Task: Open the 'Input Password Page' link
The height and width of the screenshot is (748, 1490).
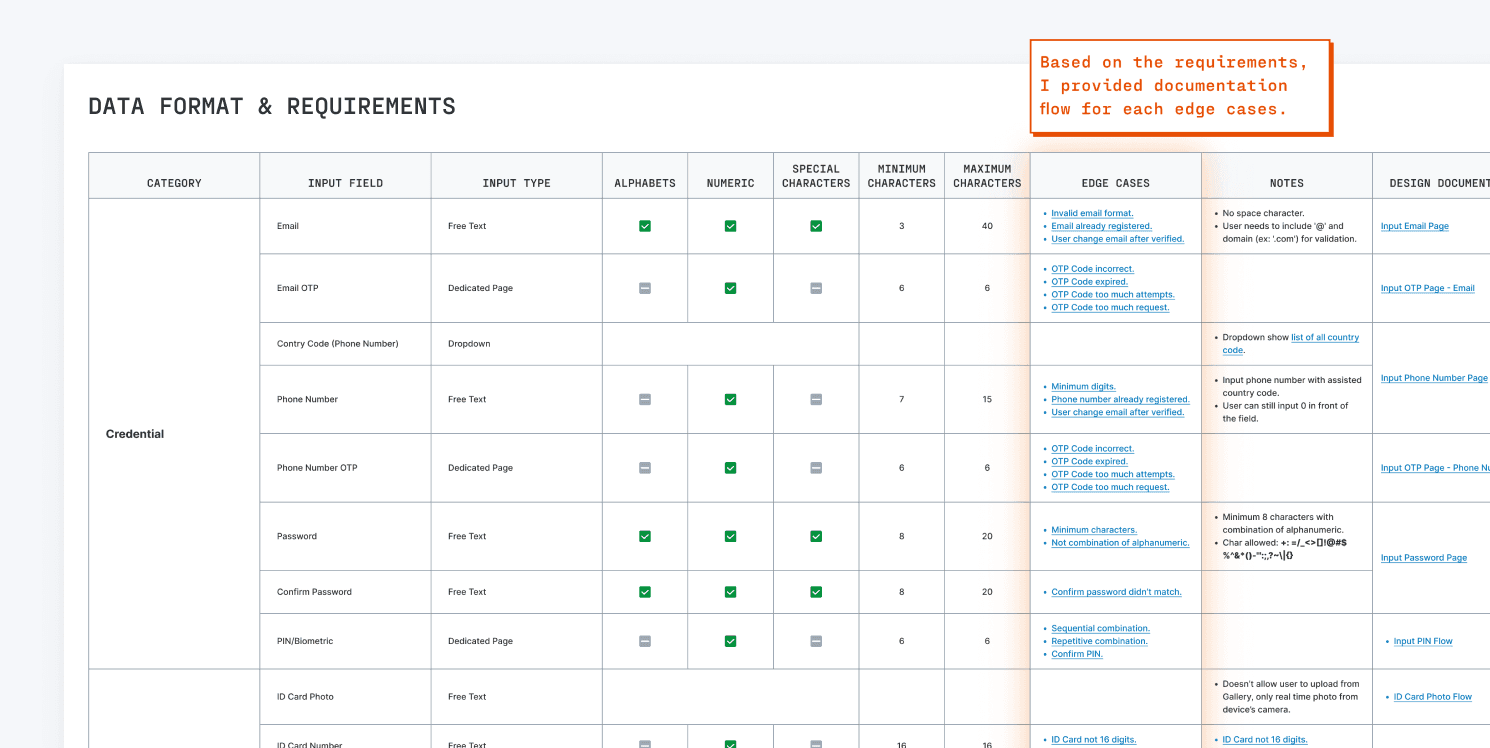Action: pos(1424,558)
